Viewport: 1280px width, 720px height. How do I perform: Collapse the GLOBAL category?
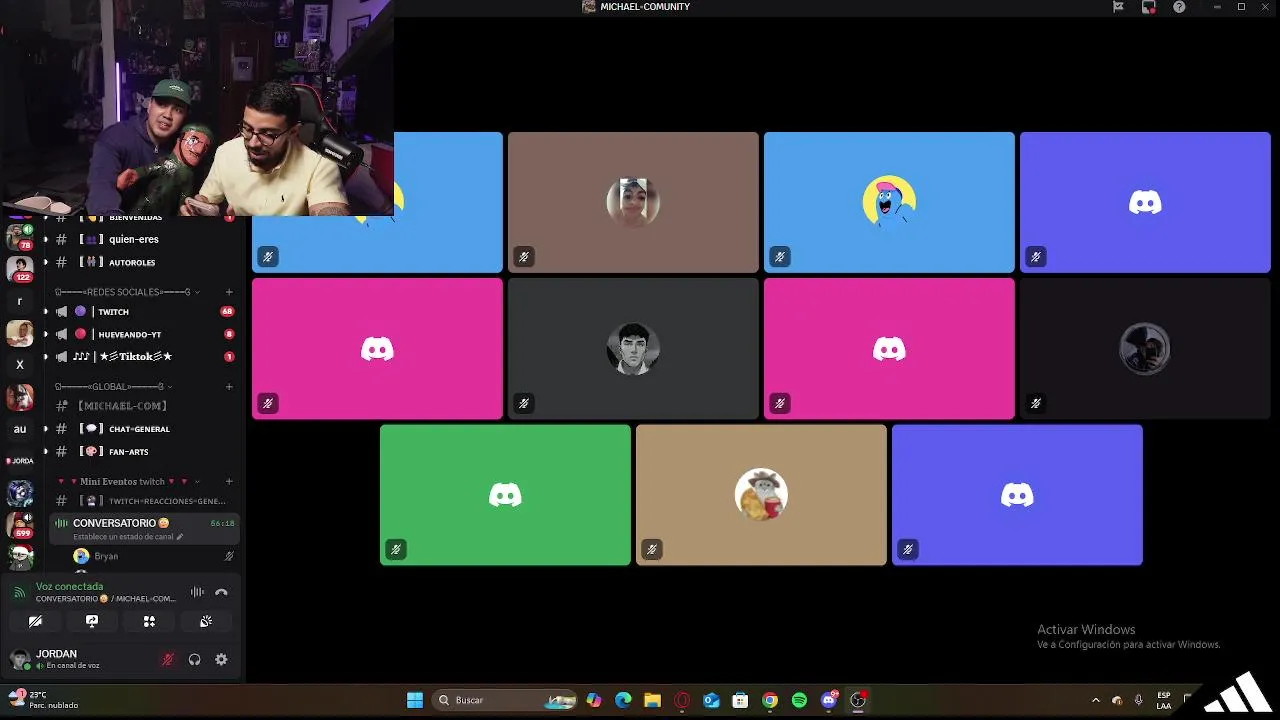[x=114, y=386]
